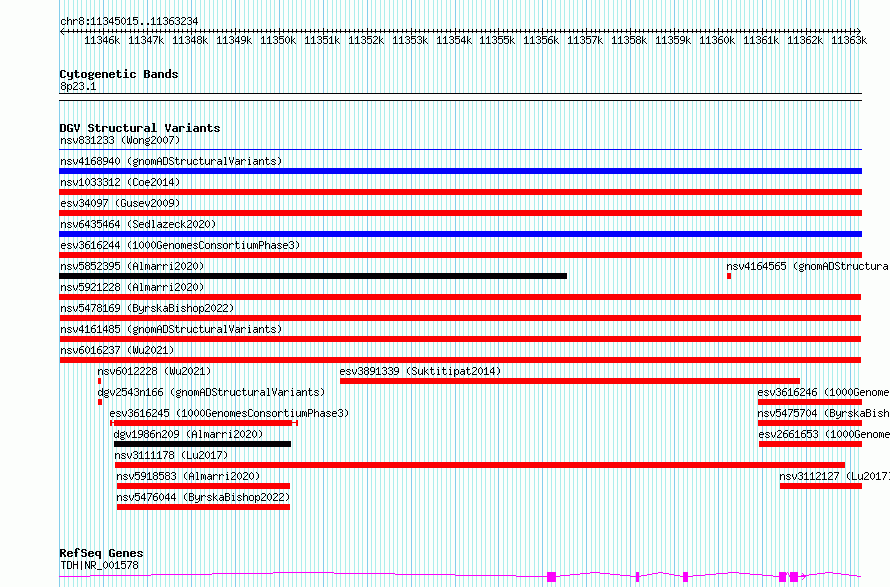Click the blue bar under nsv6435464
The height and width of the screenshot is (587, 890).
click(x=460, y=234)
